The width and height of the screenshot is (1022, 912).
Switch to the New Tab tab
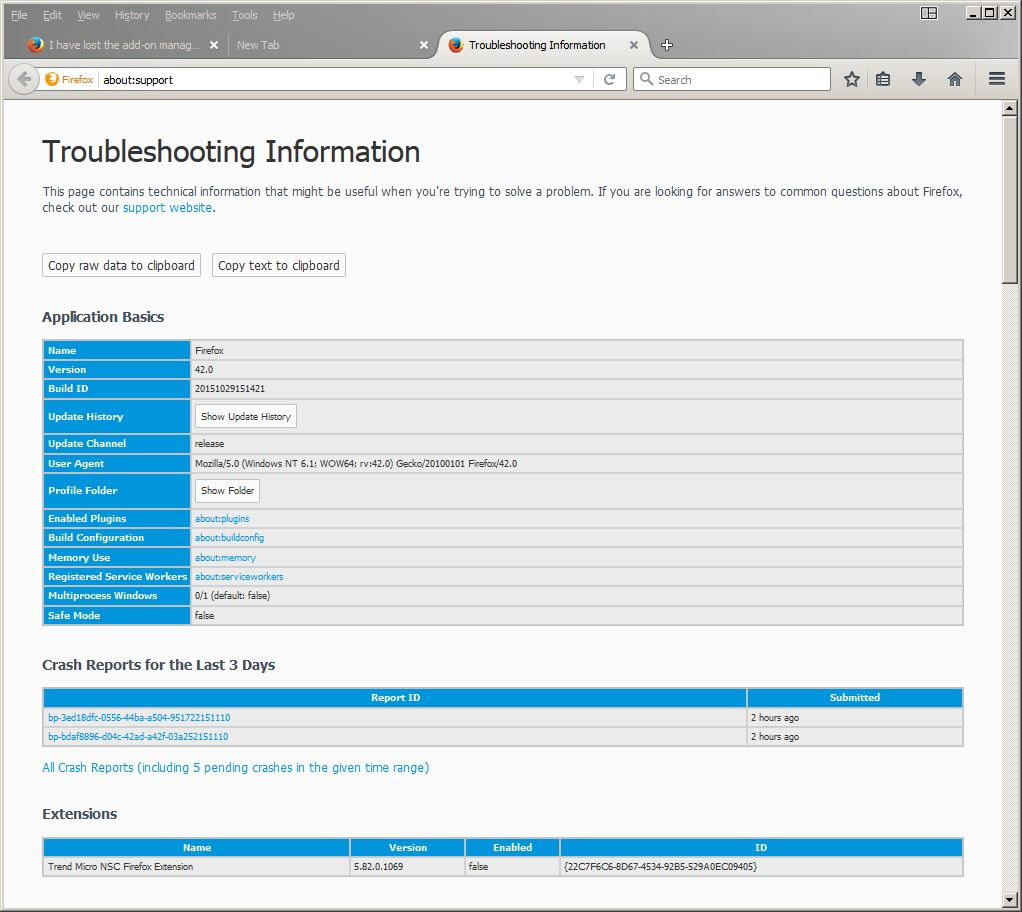(320, 45)
